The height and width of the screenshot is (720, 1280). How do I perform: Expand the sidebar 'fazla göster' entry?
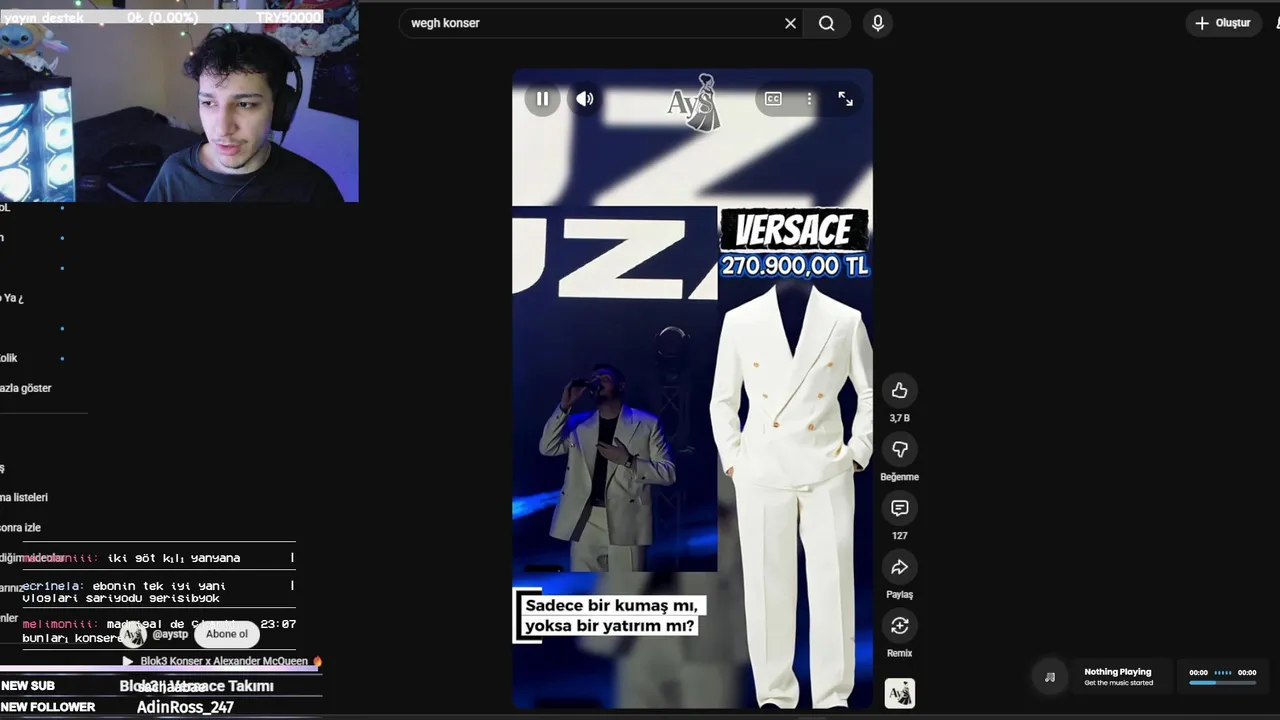[x=26, y=388]
